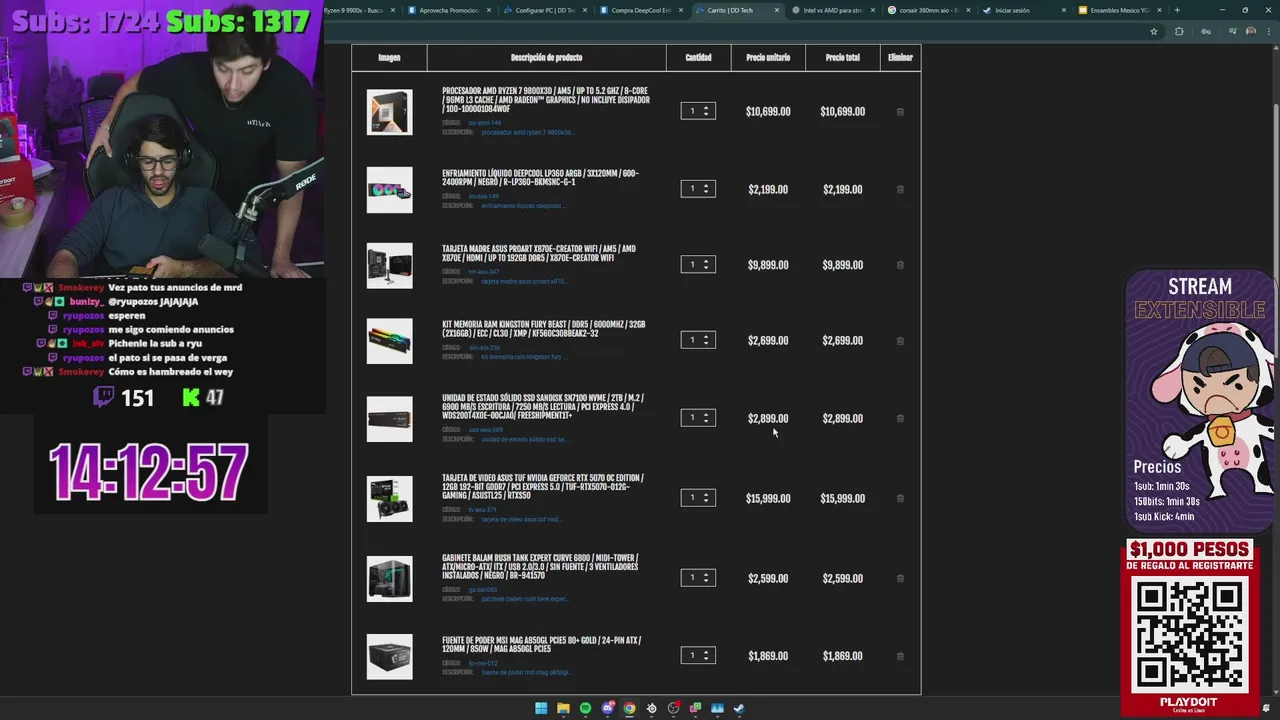Click the Kingston Fury Beast RAM thumbnail
Viewport: 1280px width, 720px height.
click(389, 342)
